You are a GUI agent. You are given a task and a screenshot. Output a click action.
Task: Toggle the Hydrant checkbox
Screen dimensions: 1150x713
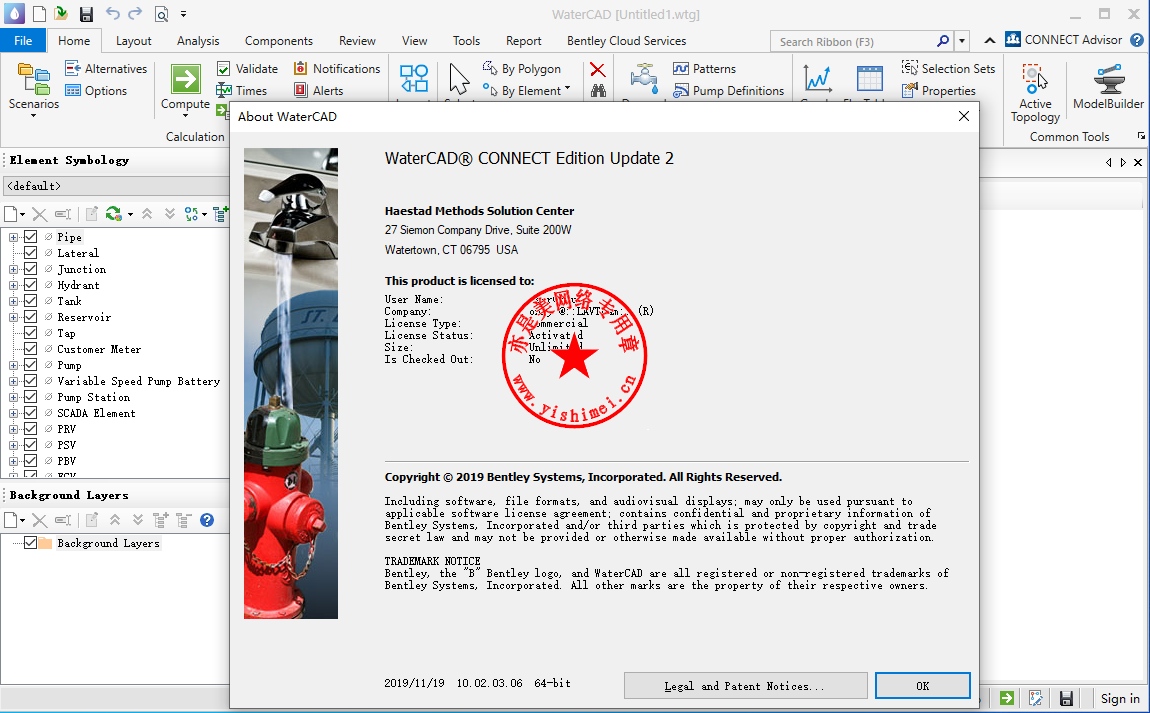point(30,285)
